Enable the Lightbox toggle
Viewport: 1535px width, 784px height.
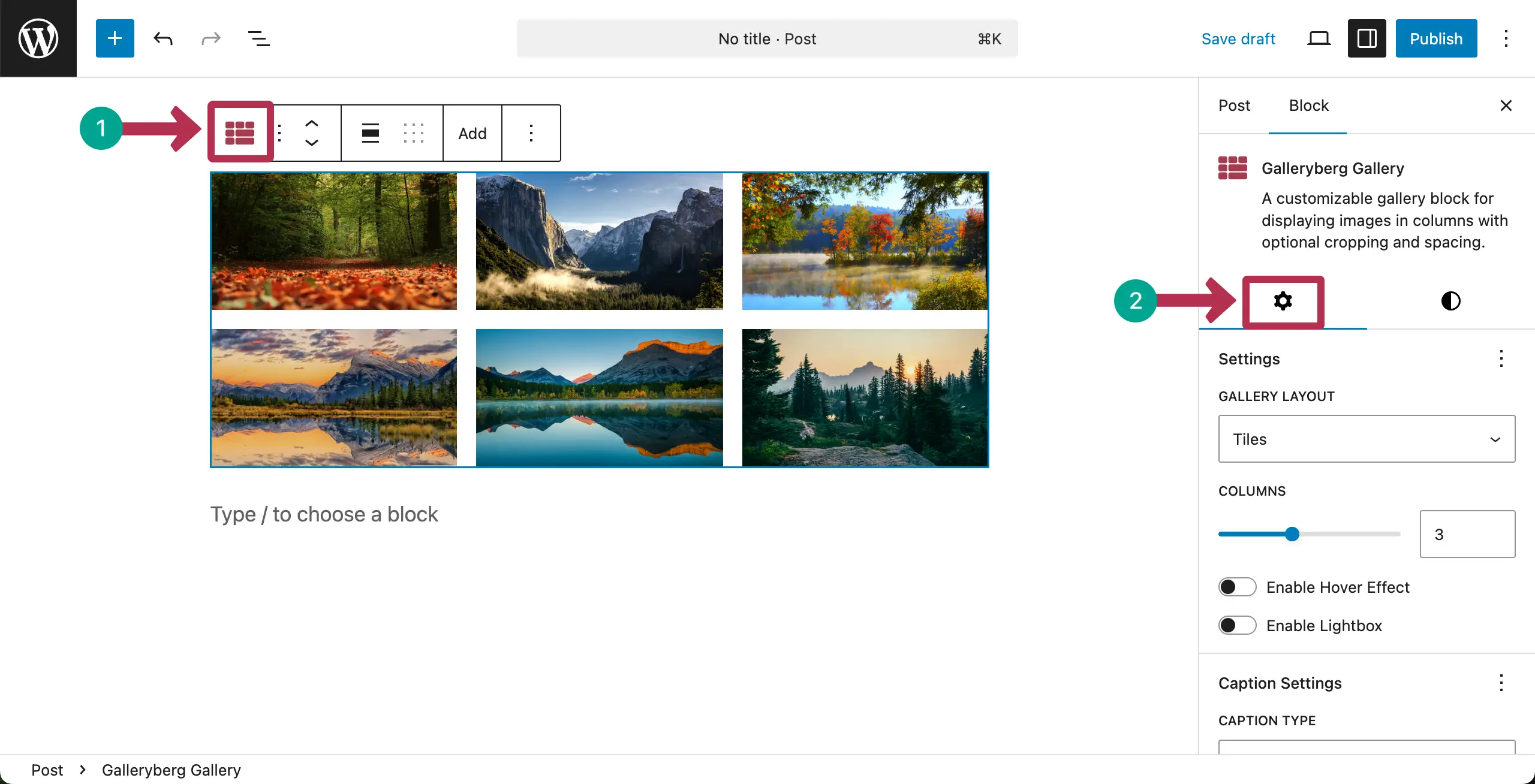[x=1237, y=625]
